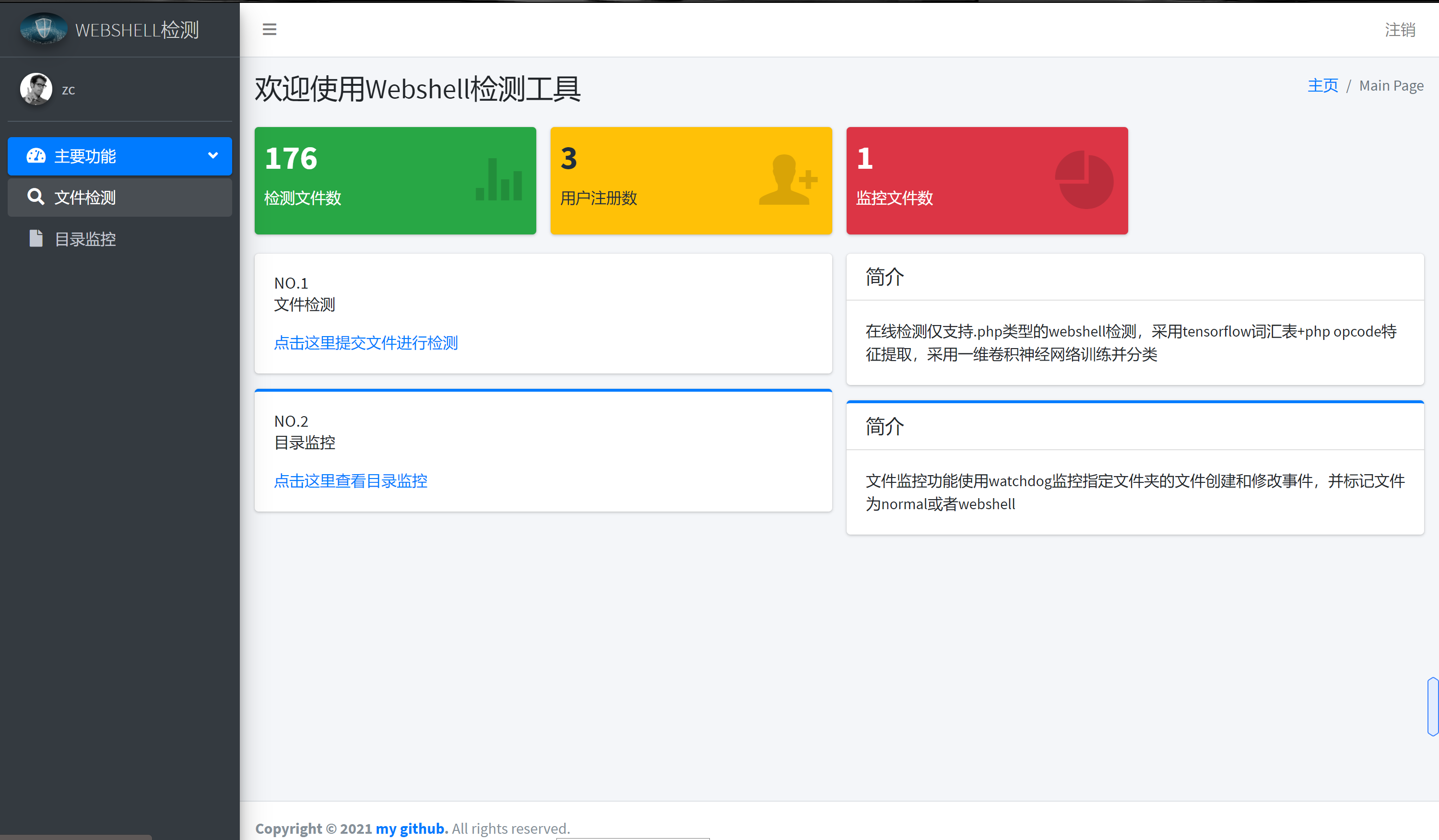This screenshot has height=840, width=1439.
Task: Click the dashboard gauge icon in 主要功能
Action: click(x=36, y=156)
